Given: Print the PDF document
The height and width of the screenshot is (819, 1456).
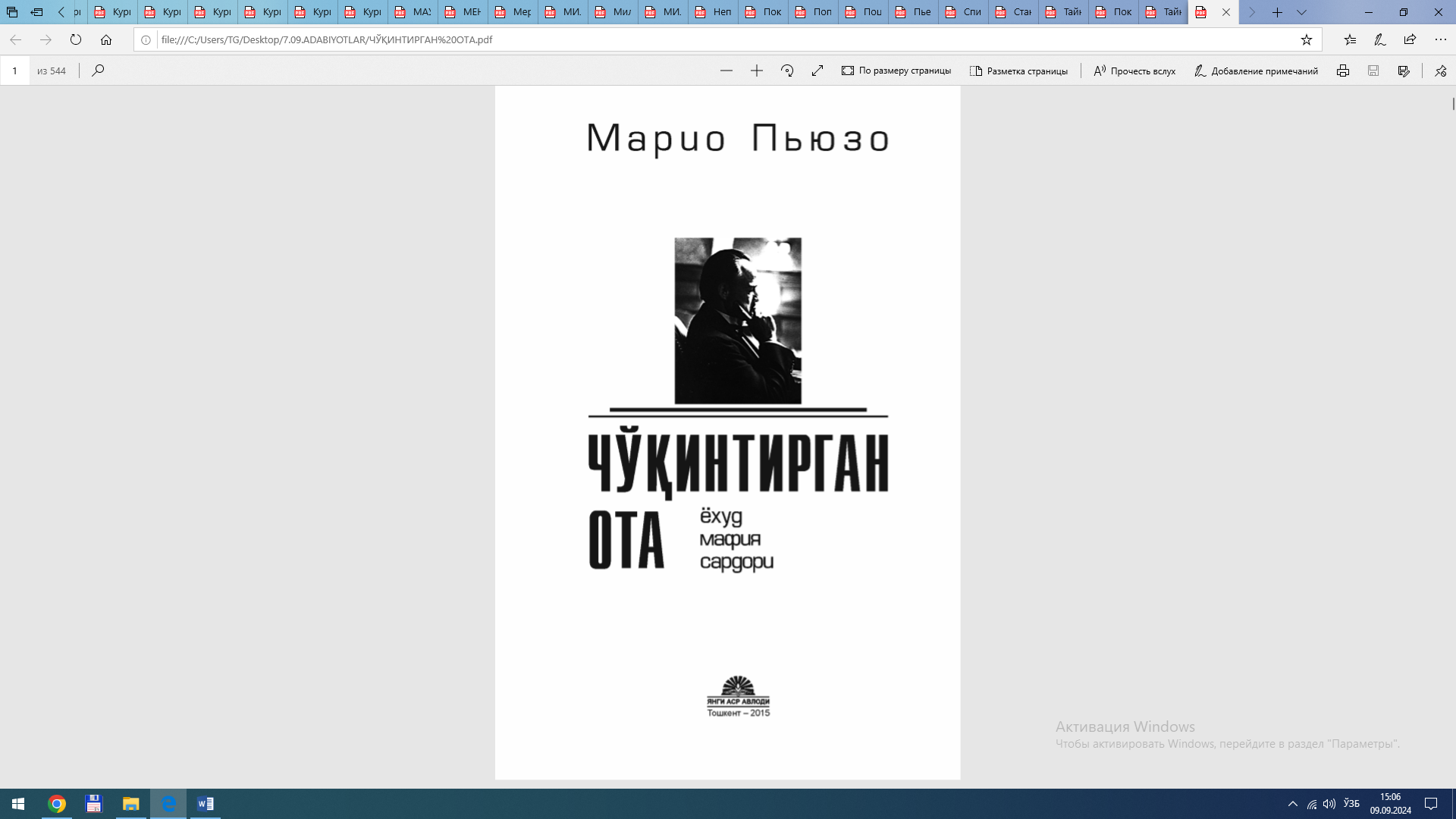Looking at the screenshot, I should (1343, 71).
